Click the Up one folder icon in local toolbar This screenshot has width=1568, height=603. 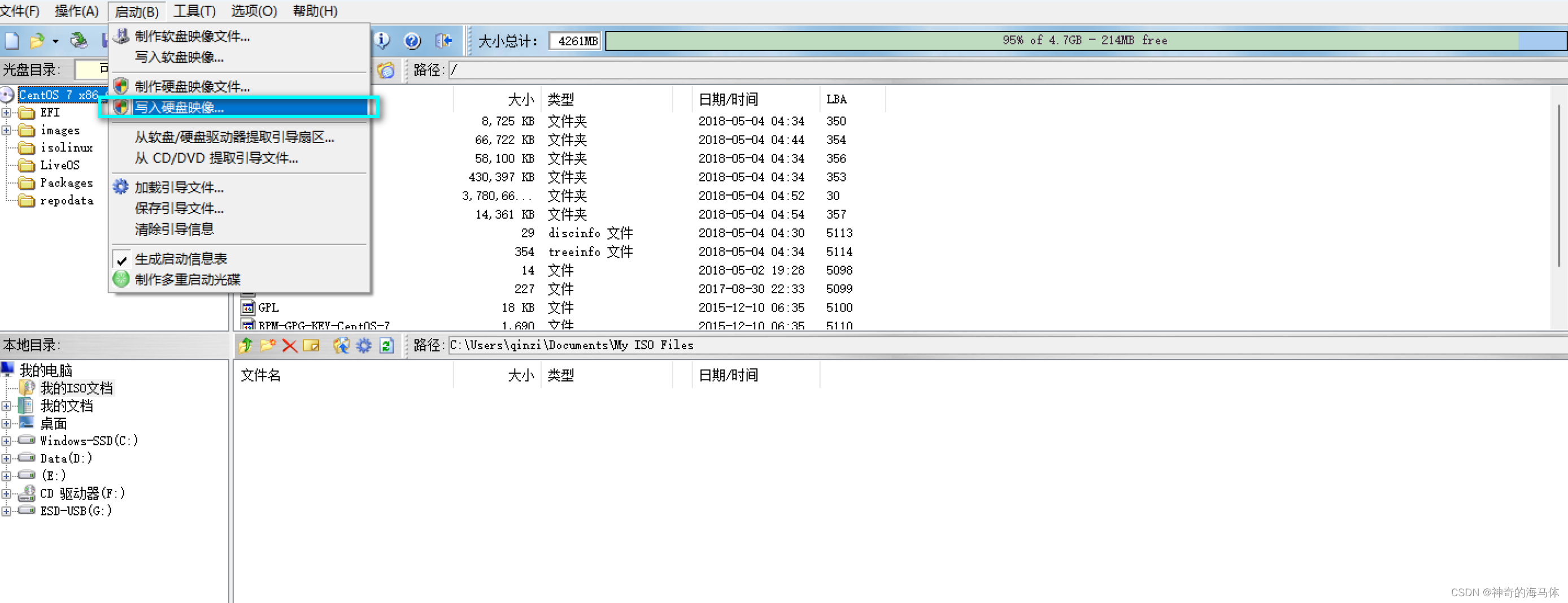[x=246, y=345]
